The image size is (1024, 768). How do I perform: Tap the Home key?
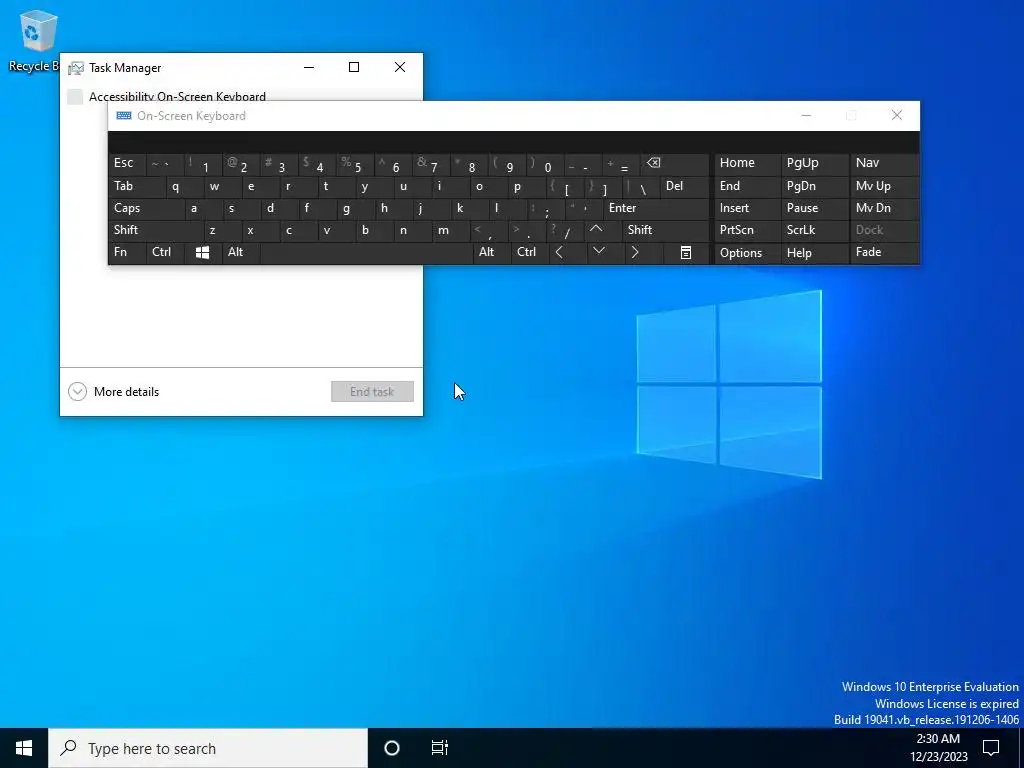747,163
